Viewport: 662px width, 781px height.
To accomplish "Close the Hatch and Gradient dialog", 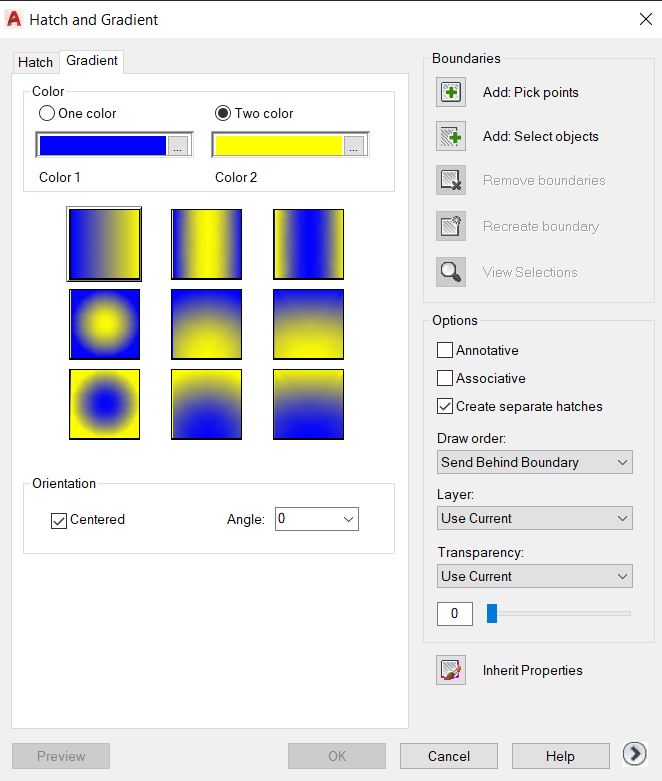I will [x=646, y=19].
